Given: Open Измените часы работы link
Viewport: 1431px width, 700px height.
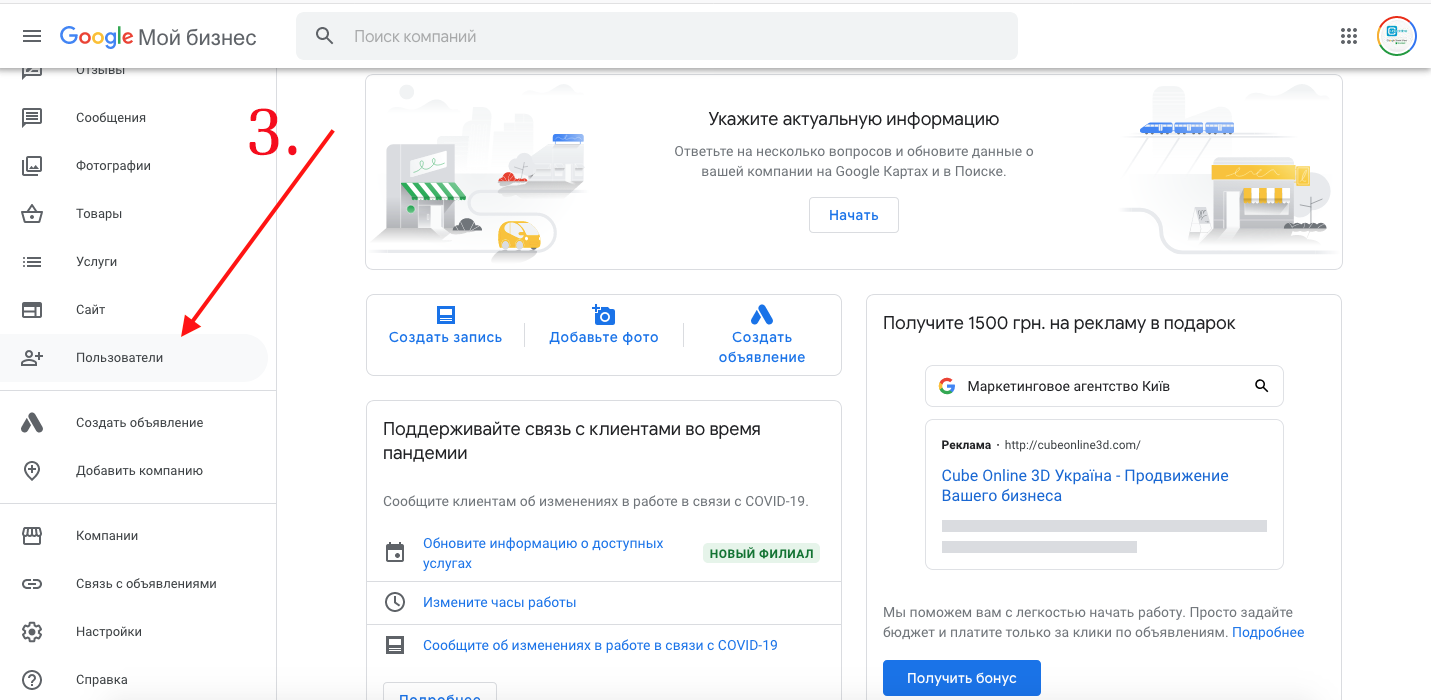Looking at the screenshot, I should (500, 602).
